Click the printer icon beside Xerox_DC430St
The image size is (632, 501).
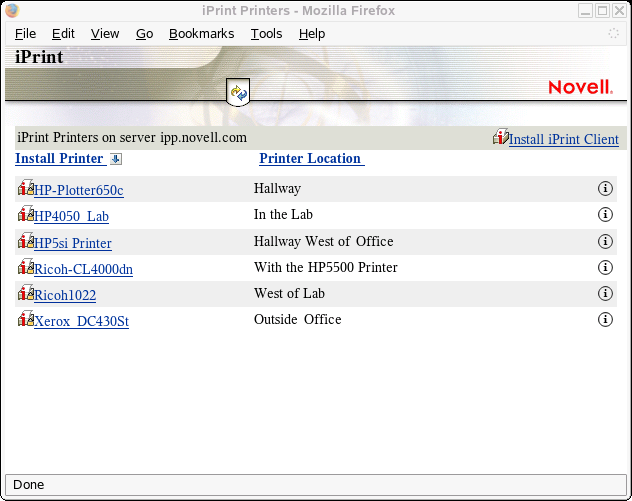(26, 318)
